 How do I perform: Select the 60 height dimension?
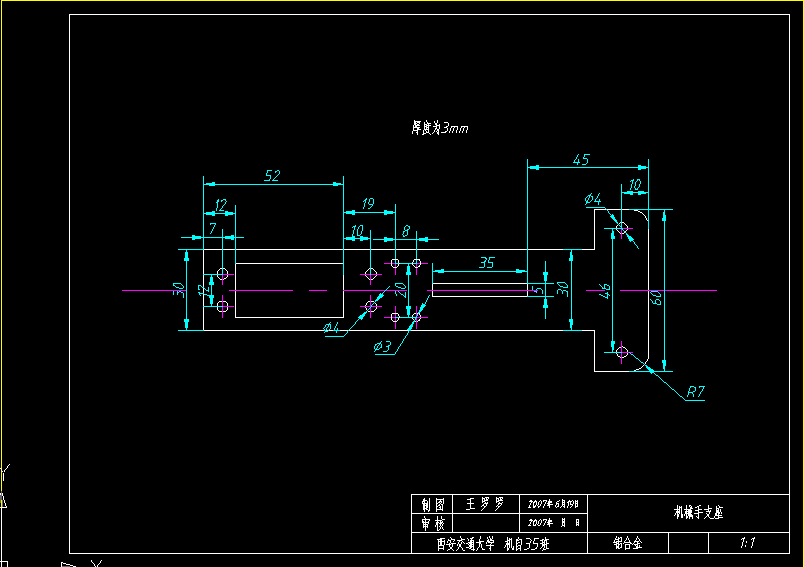[656, 298]
